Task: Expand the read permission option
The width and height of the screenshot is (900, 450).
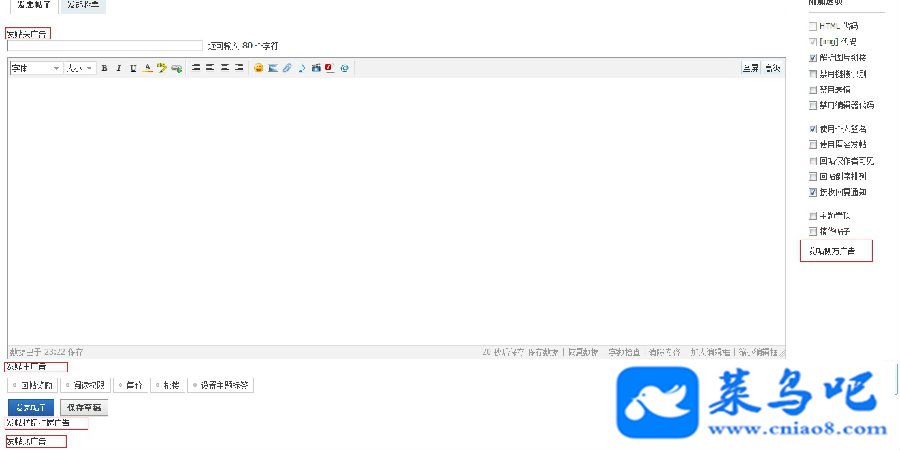Action: [86, 385]
